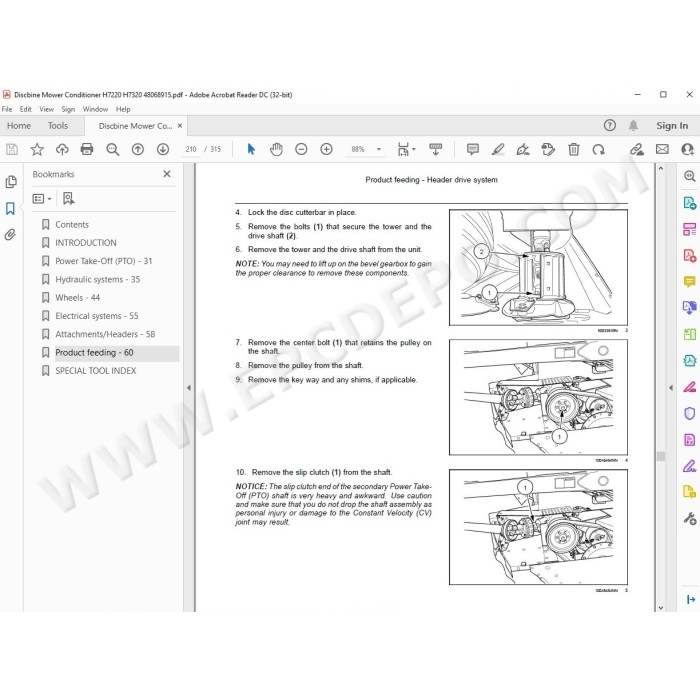Open Page Thumbnails panel icon
This screenshot has width=700, height=700.
click(11, 182)
